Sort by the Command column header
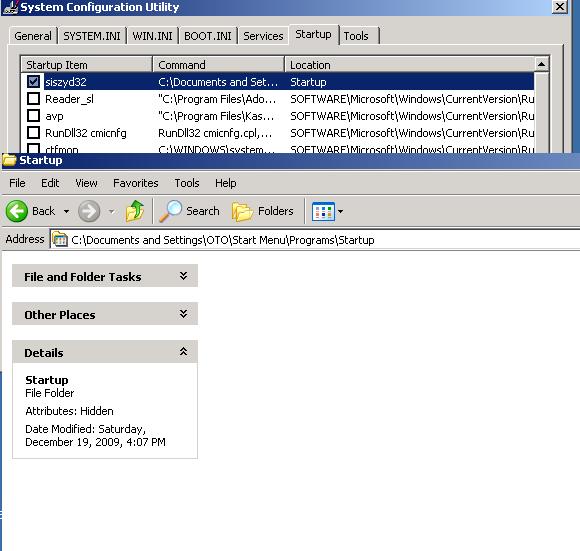Viewport: 580px width, 551px height. [218, 65]
